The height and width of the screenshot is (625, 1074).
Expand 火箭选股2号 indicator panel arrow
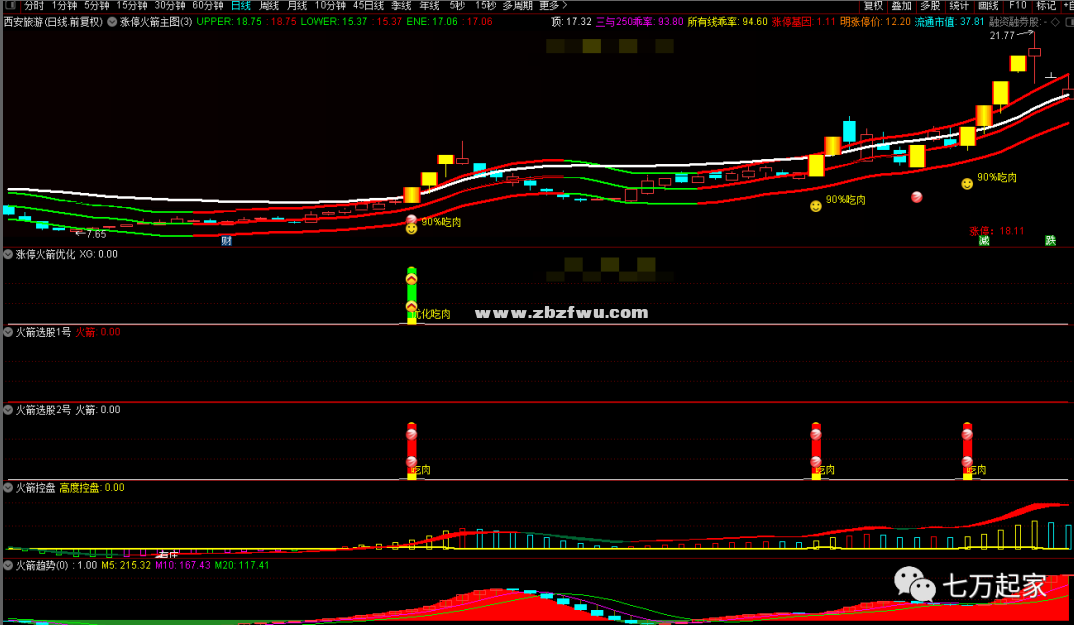point(8,410)
